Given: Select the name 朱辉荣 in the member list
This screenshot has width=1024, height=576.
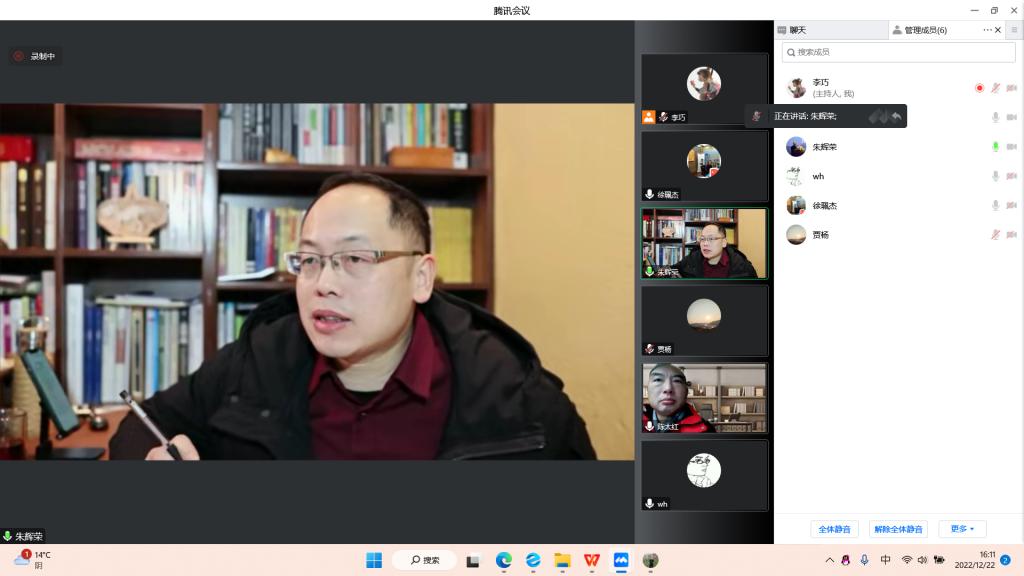Looking at the screenshot, I should [x=825, y=147].
